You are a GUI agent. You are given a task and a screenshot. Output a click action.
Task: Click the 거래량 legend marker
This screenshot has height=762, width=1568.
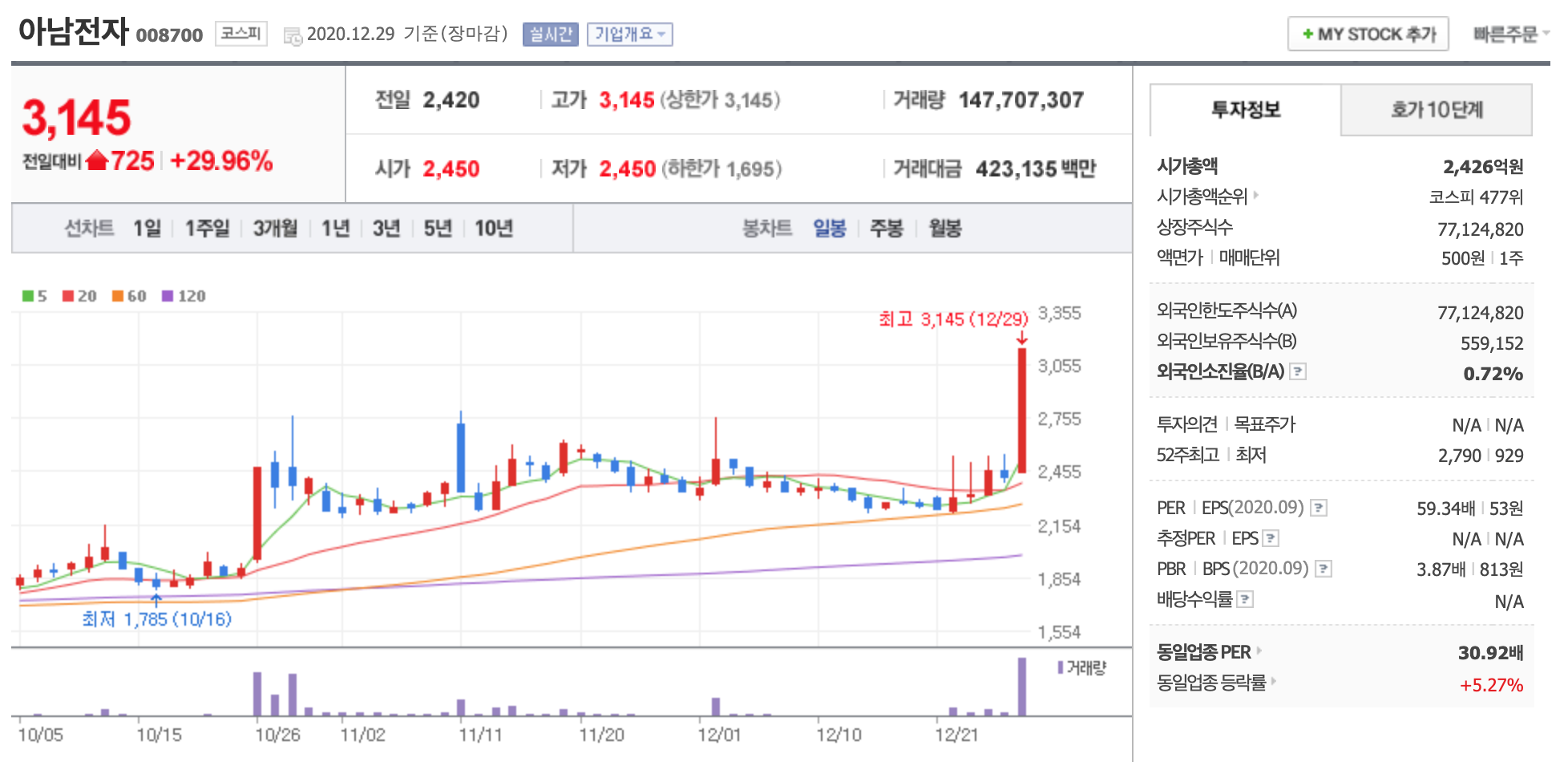point(1061,667)
